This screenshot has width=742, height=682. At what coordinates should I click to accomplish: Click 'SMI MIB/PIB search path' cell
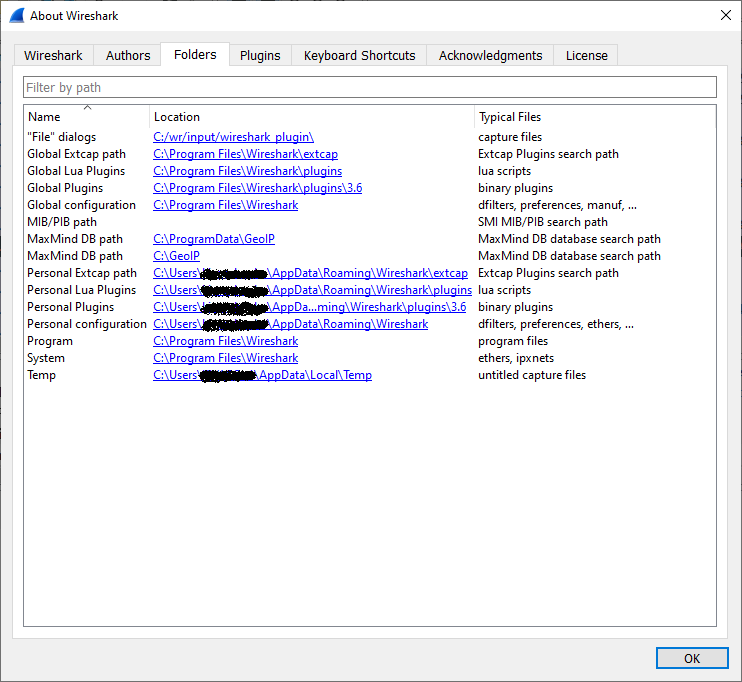543,222
